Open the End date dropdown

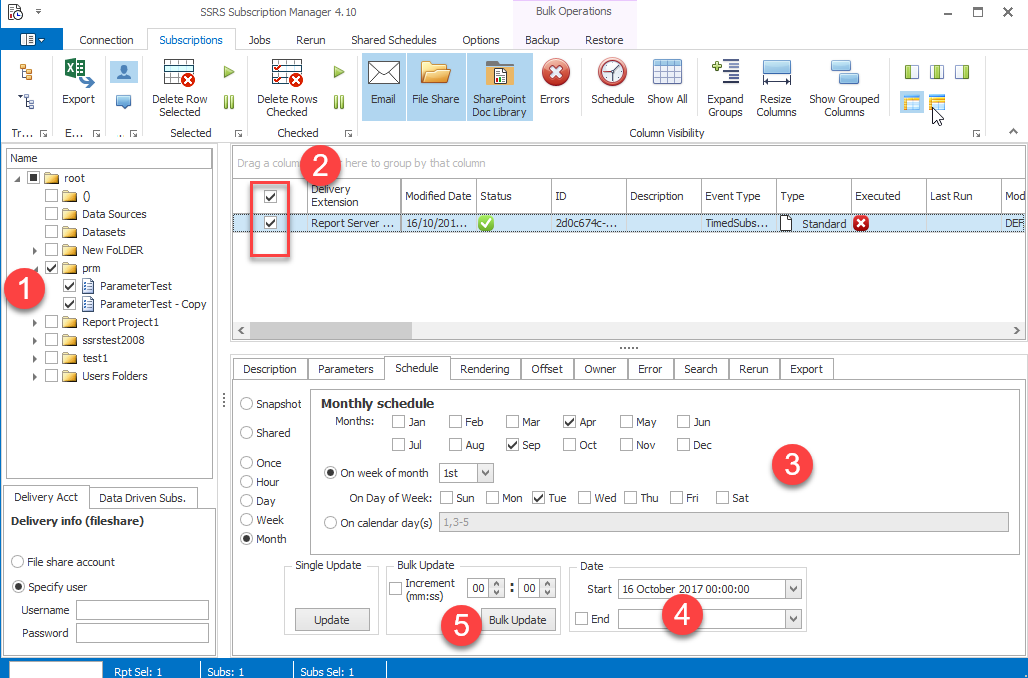pos(793,618)
